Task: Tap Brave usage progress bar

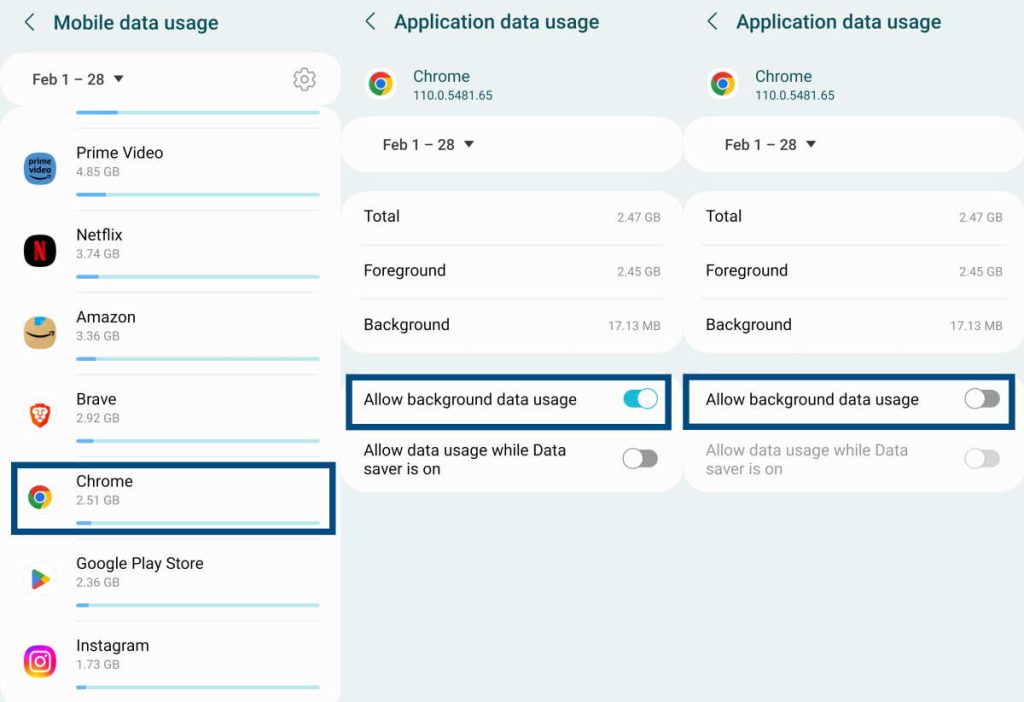Action: (198, 441)
